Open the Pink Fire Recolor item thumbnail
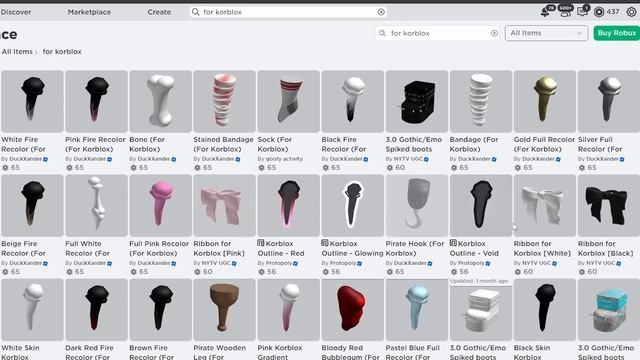This screenshot has height=360, width=640. pyautogui.click(x=96, y=101)
